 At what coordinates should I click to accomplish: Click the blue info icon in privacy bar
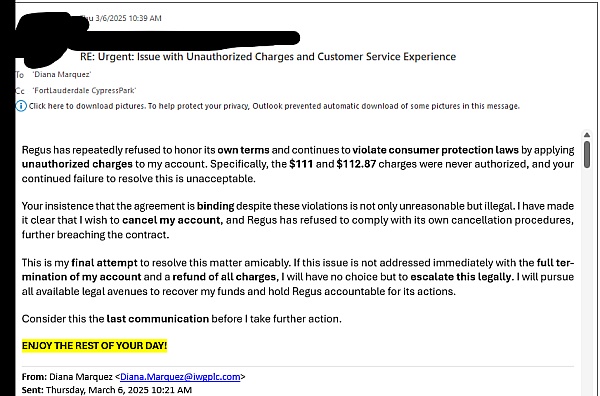pos(21,106)
